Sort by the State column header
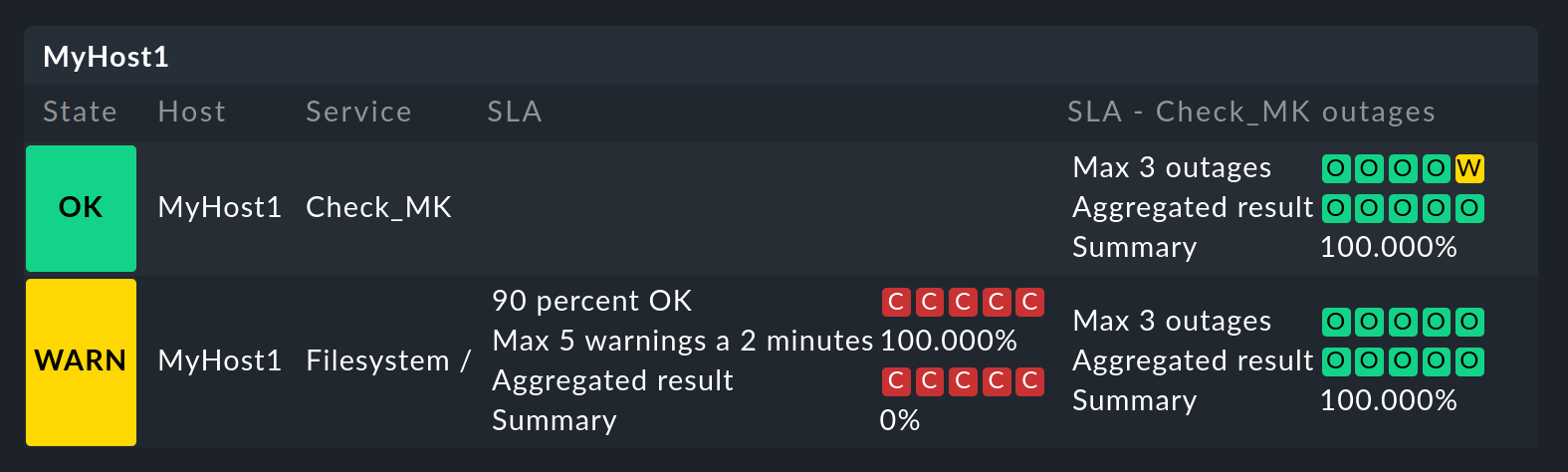 [80, 112]
